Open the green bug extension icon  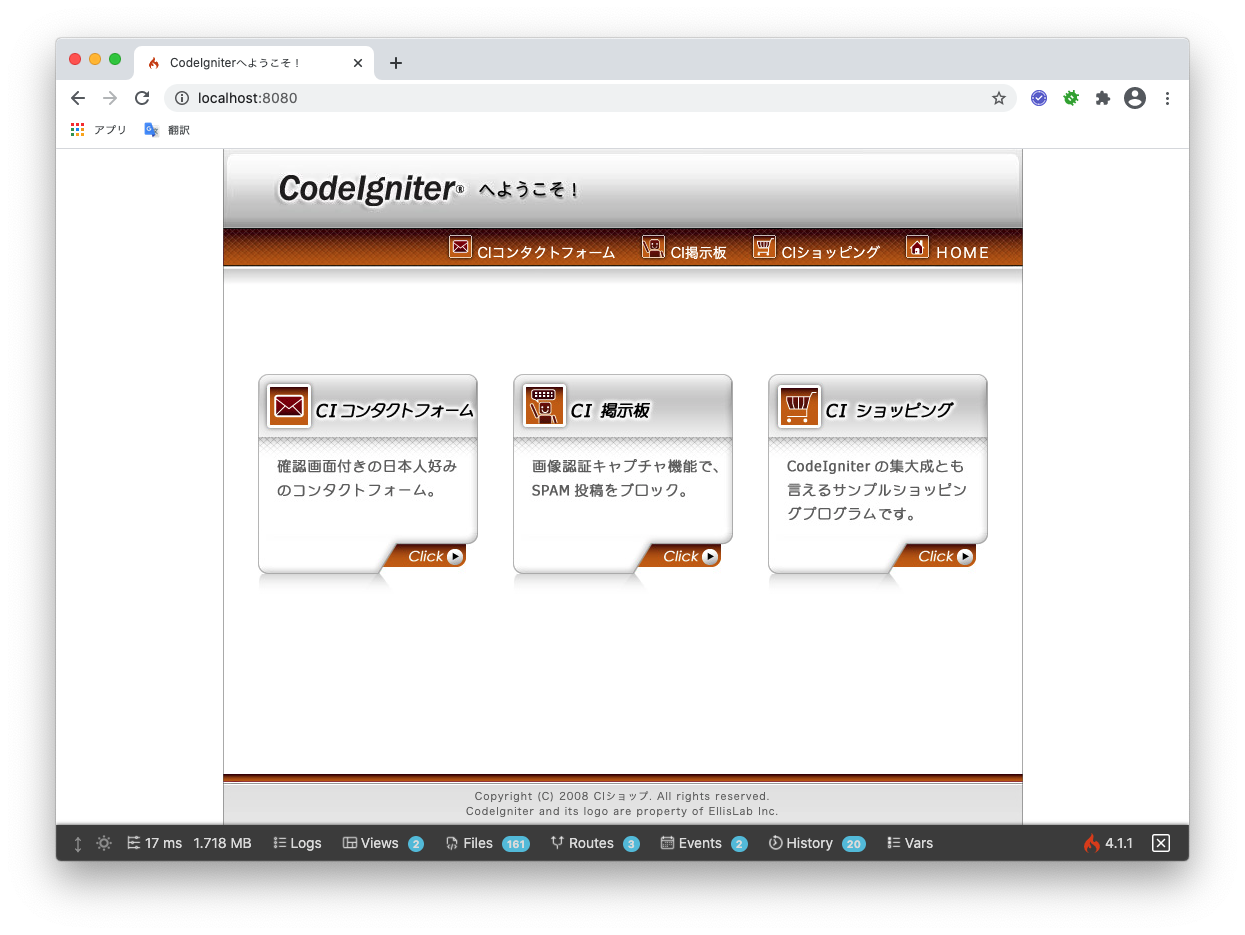point(1071,98)
